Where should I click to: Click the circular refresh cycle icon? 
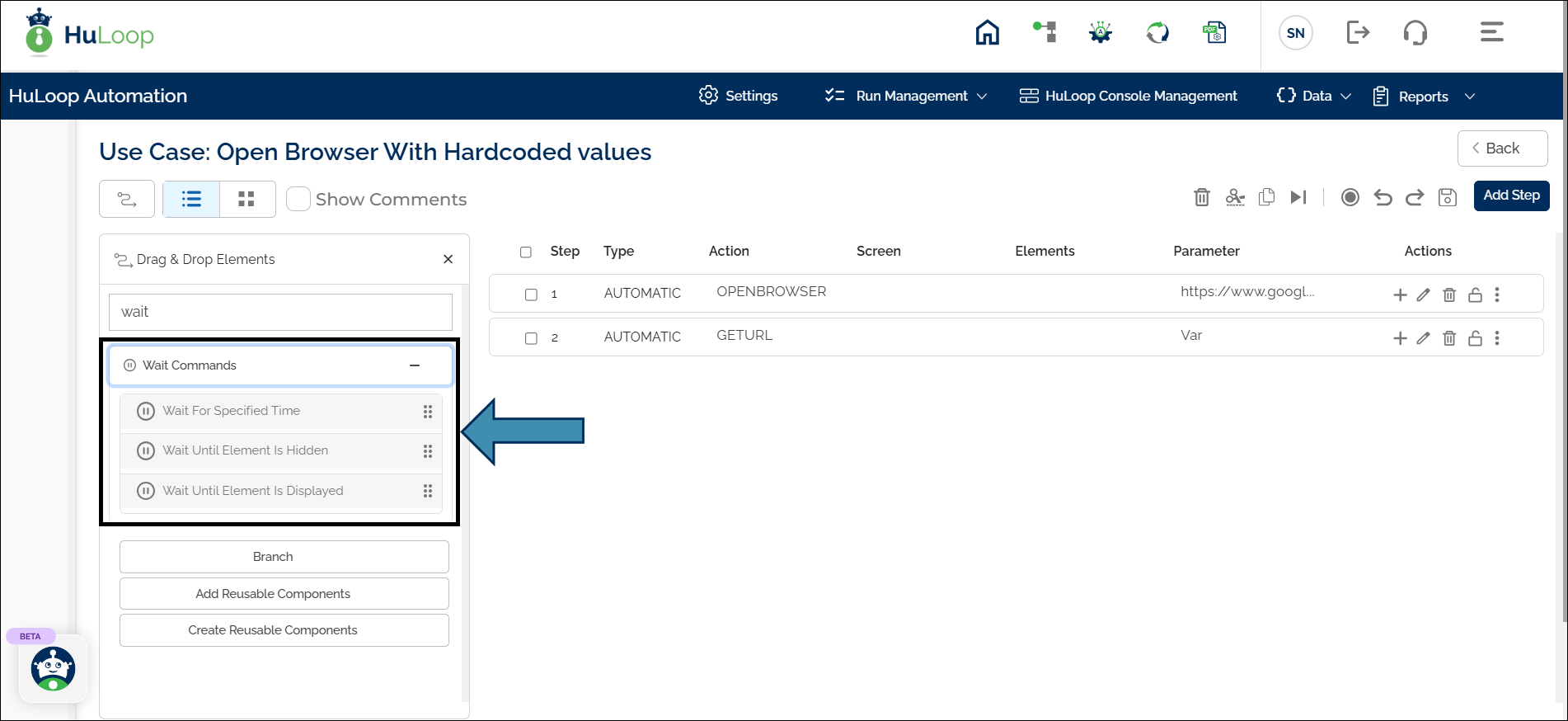[x=1157, y=33]
